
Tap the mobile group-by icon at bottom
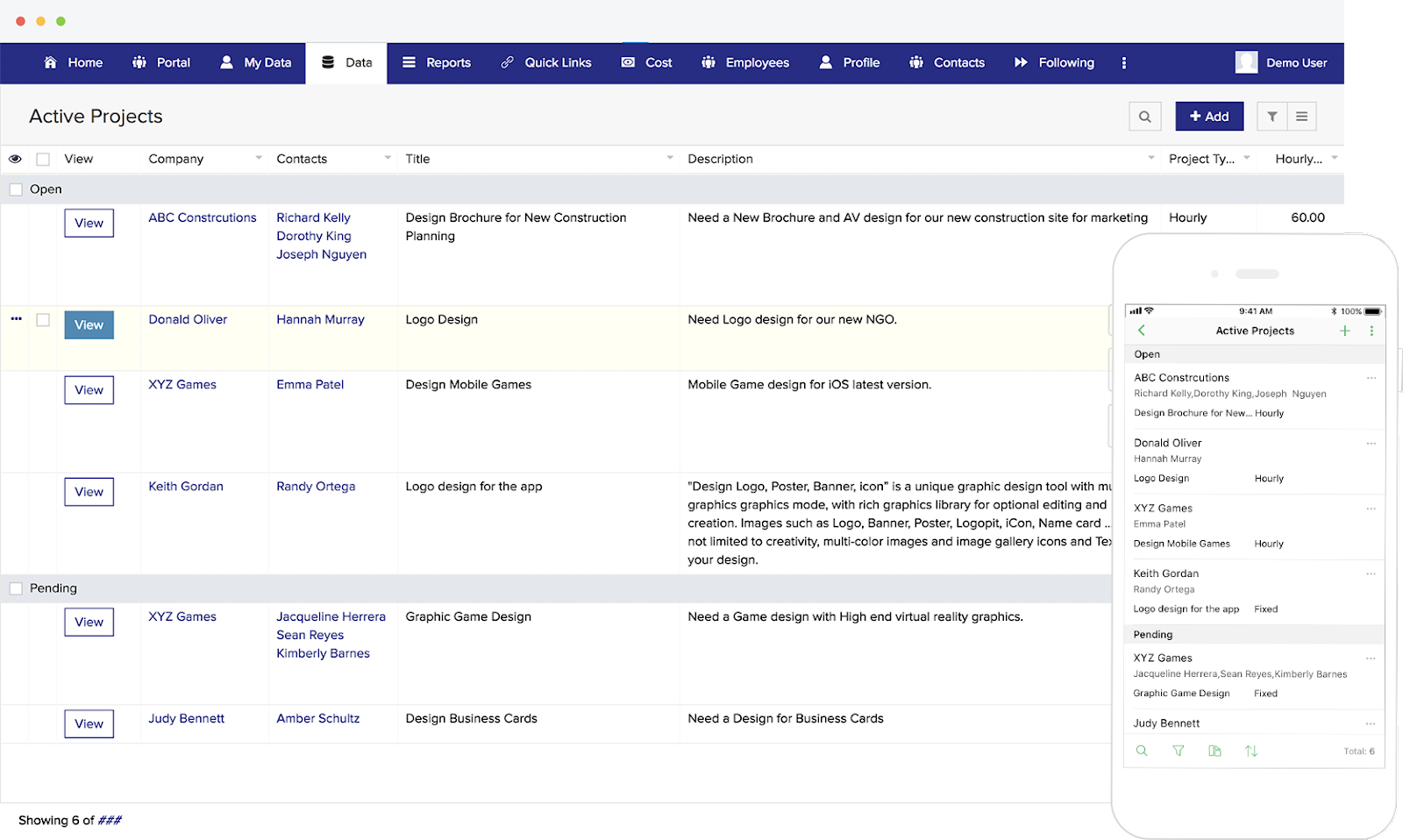point(1214,751)
